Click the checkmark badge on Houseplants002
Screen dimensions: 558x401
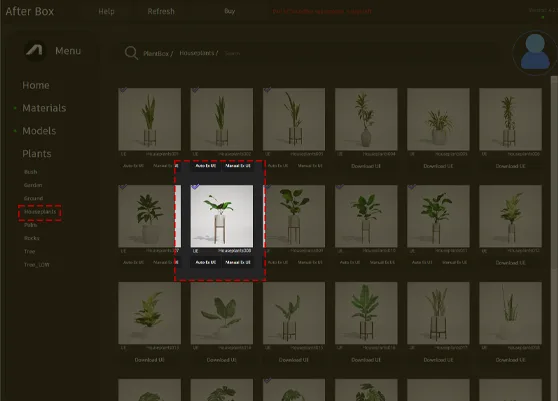tap(195, 90)
